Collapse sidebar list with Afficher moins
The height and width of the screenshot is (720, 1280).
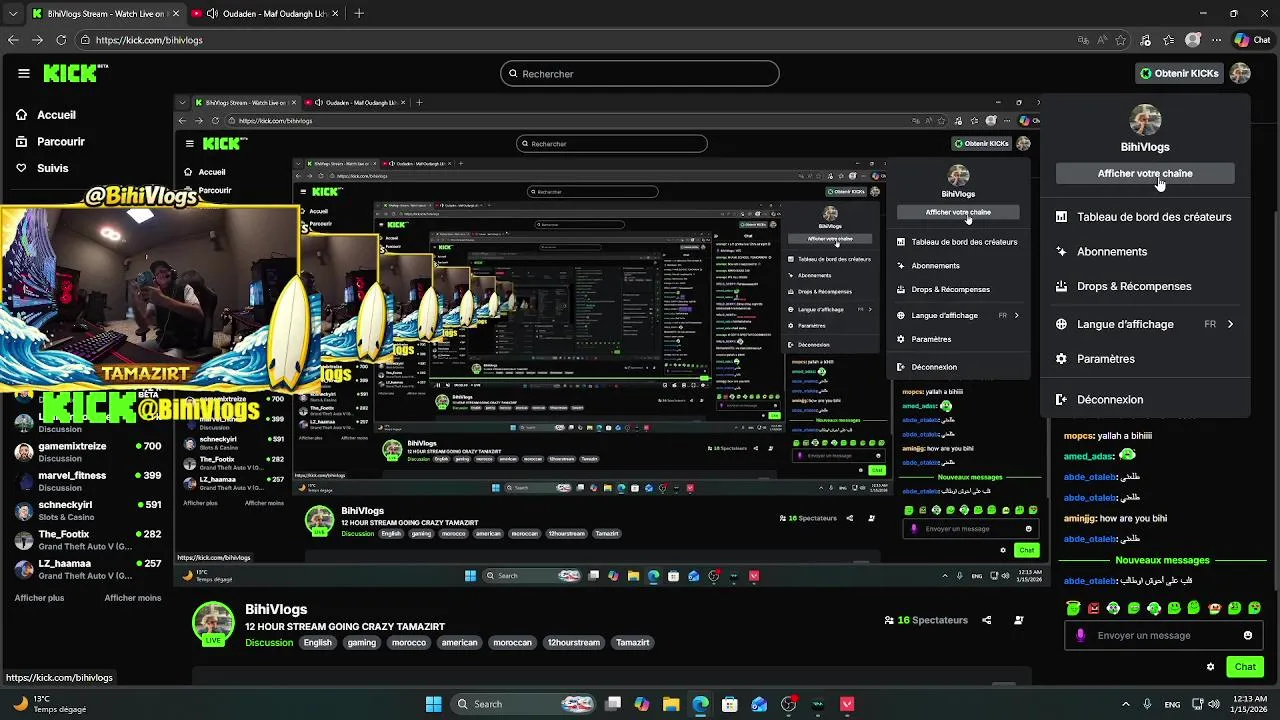(x=133, y=598)
